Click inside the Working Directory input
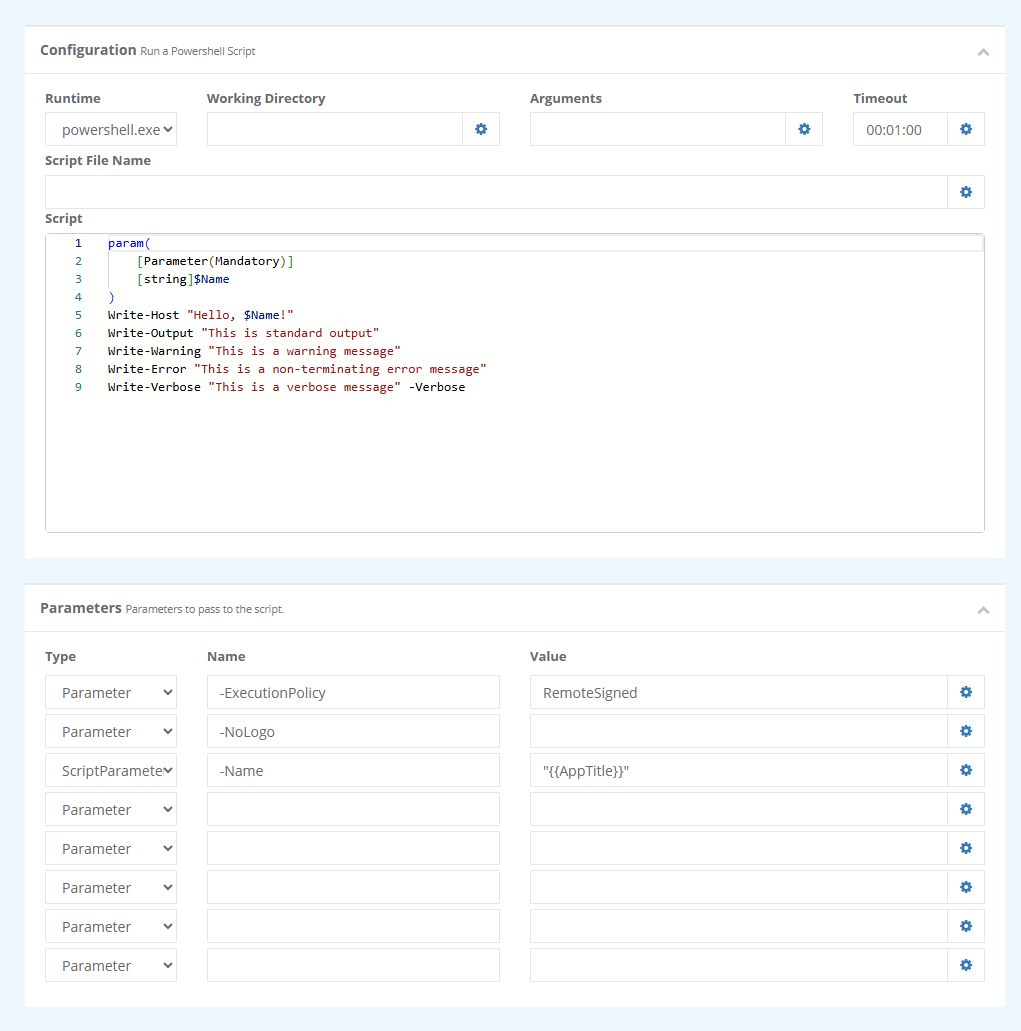This screenshot has width=1021, height=1031. (335, 129)
